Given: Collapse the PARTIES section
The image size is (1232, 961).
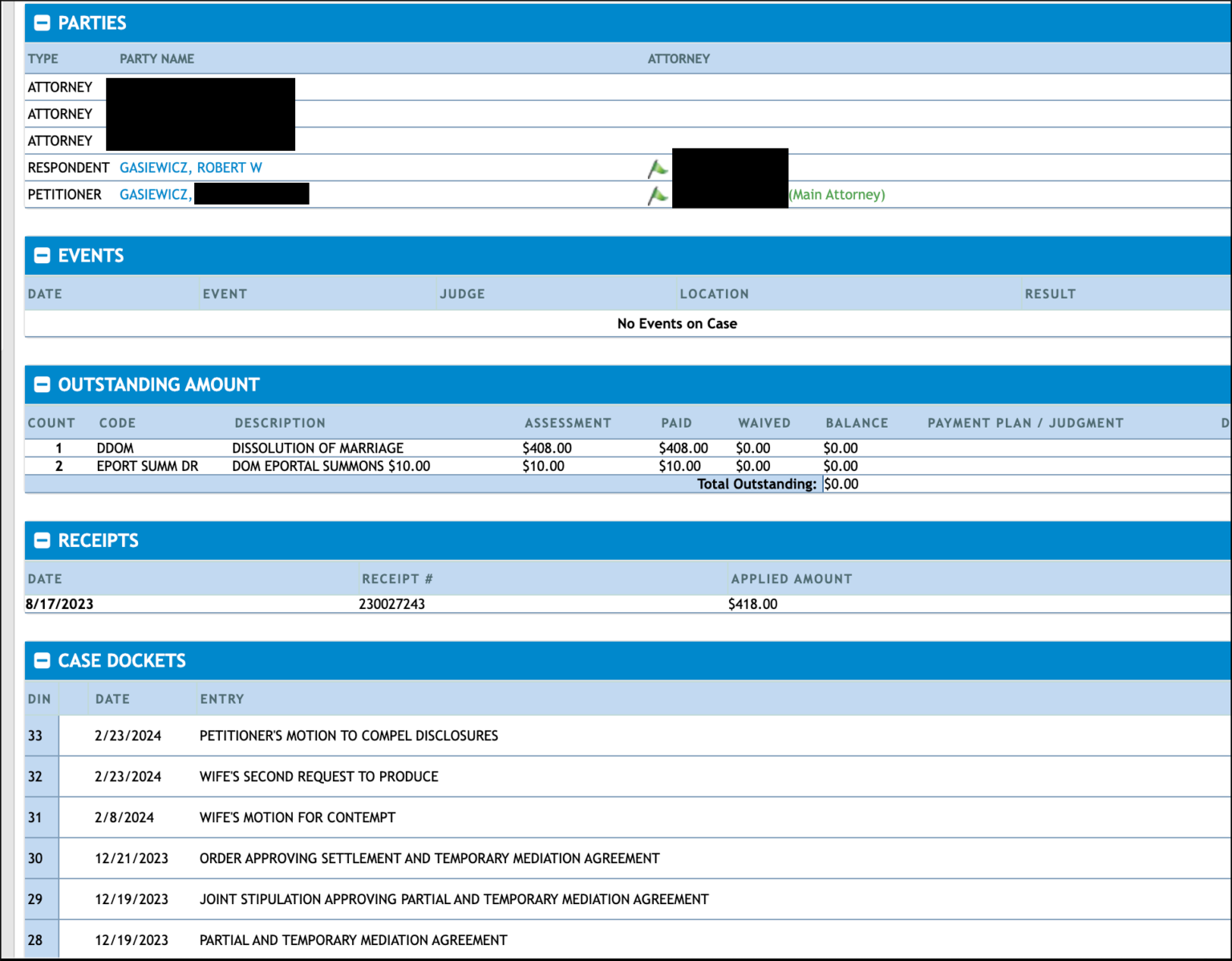Looking at the screenshot, I should pos(42,23).
